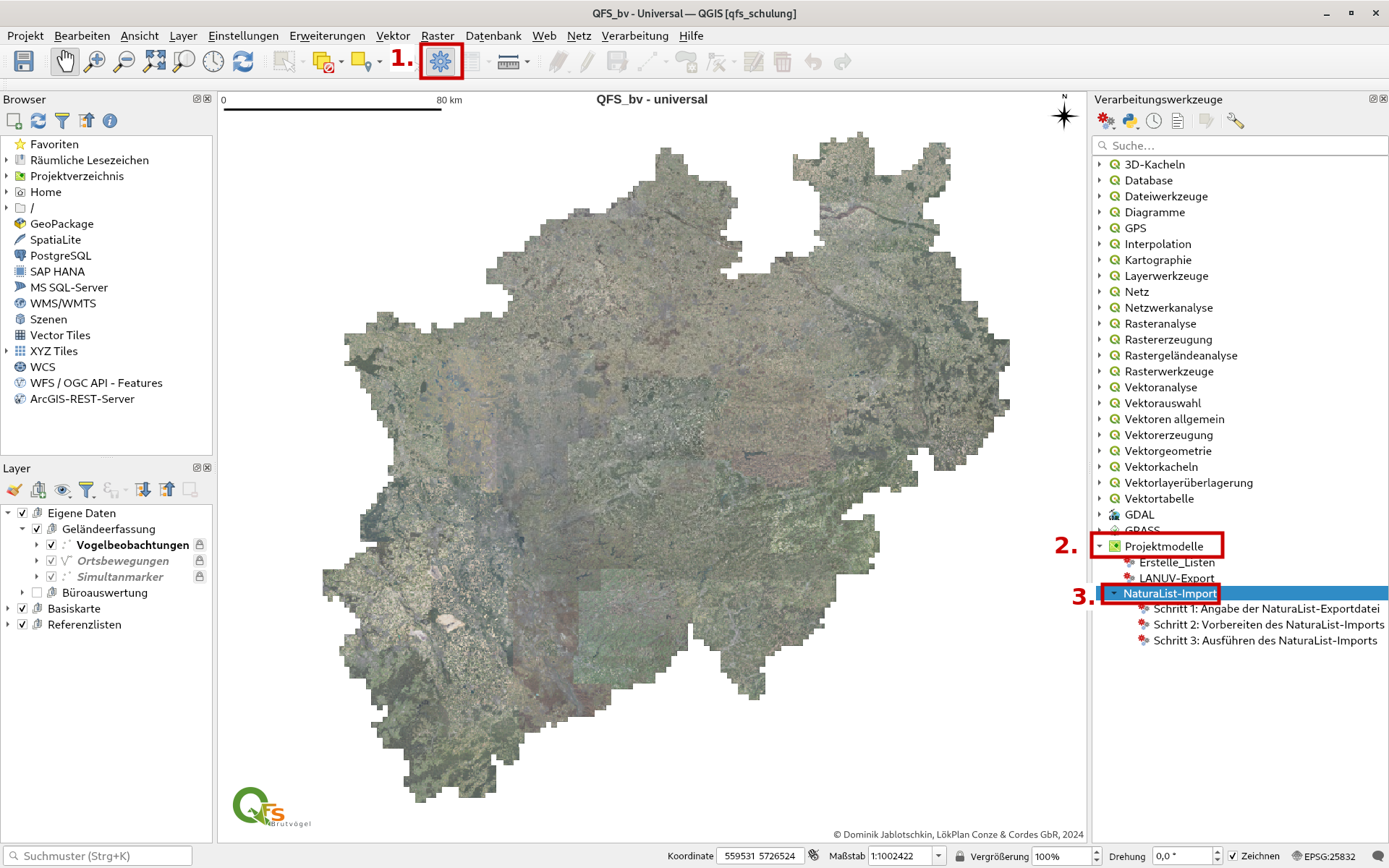
Task: Collapse the Projektmodelle group
Action: pos(1100,546)
